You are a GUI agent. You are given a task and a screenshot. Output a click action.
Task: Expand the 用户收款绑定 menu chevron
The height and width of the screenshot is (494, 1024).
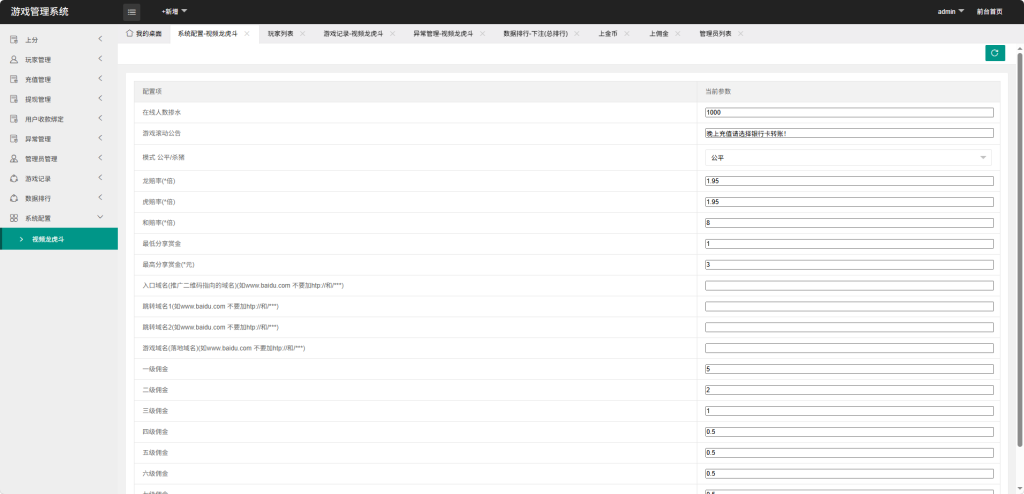coord(101,118)
